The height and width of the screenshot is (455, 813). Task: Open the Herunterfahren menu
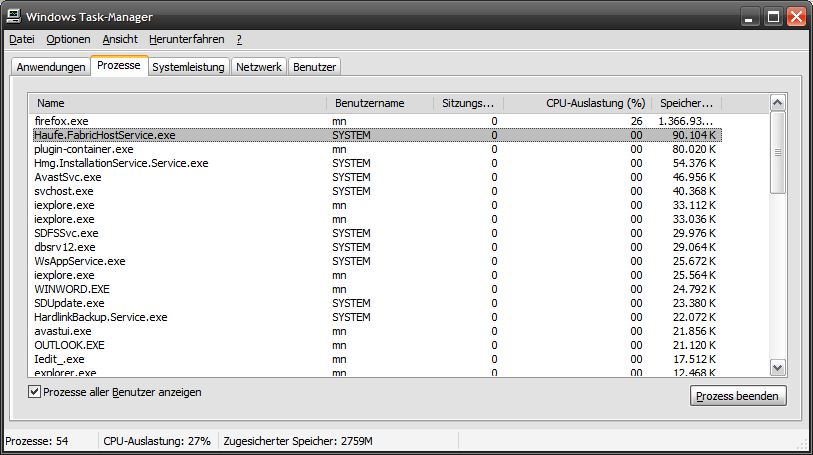187,39
